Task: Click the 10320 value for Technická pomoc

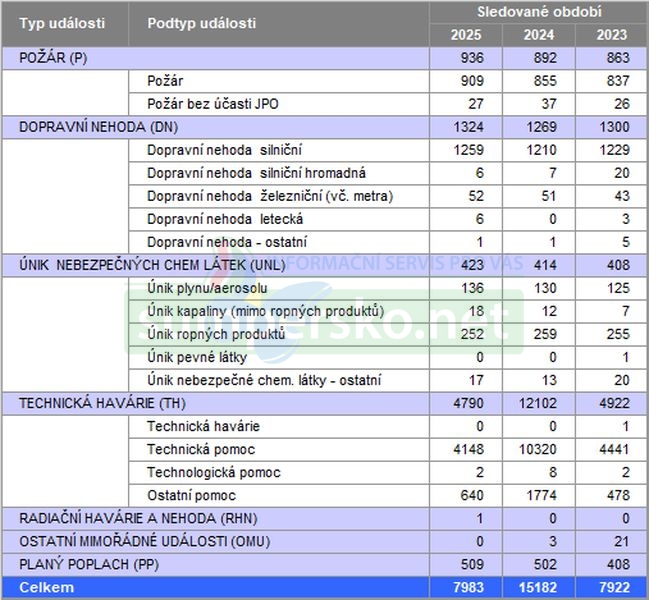Action: point(536,449)
